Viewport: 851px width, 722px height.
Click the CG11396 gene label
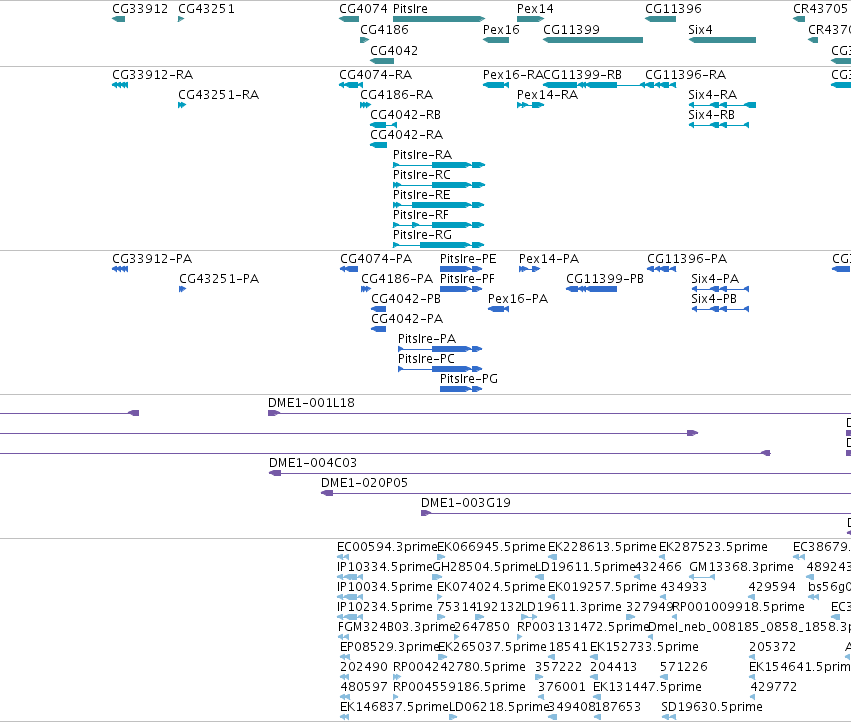click(x=673, y=9)
